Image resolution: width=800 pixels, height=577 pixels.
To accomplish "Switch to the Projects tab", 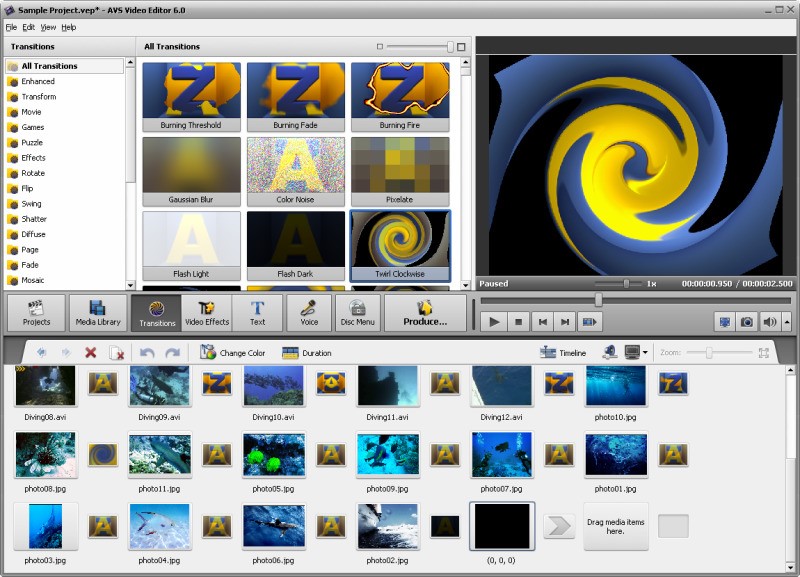I will coord(37,312).
